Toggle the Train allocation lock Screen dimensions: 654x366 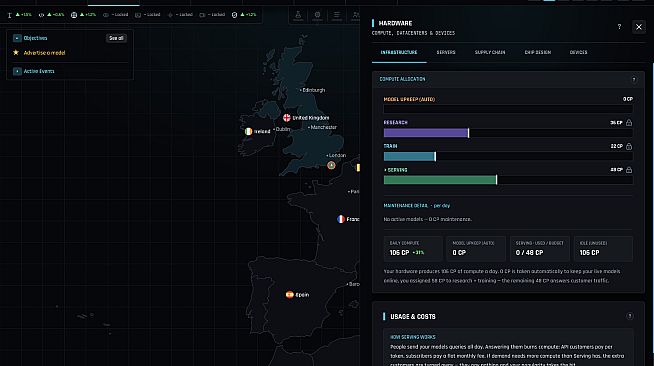(x=629, y=146)
